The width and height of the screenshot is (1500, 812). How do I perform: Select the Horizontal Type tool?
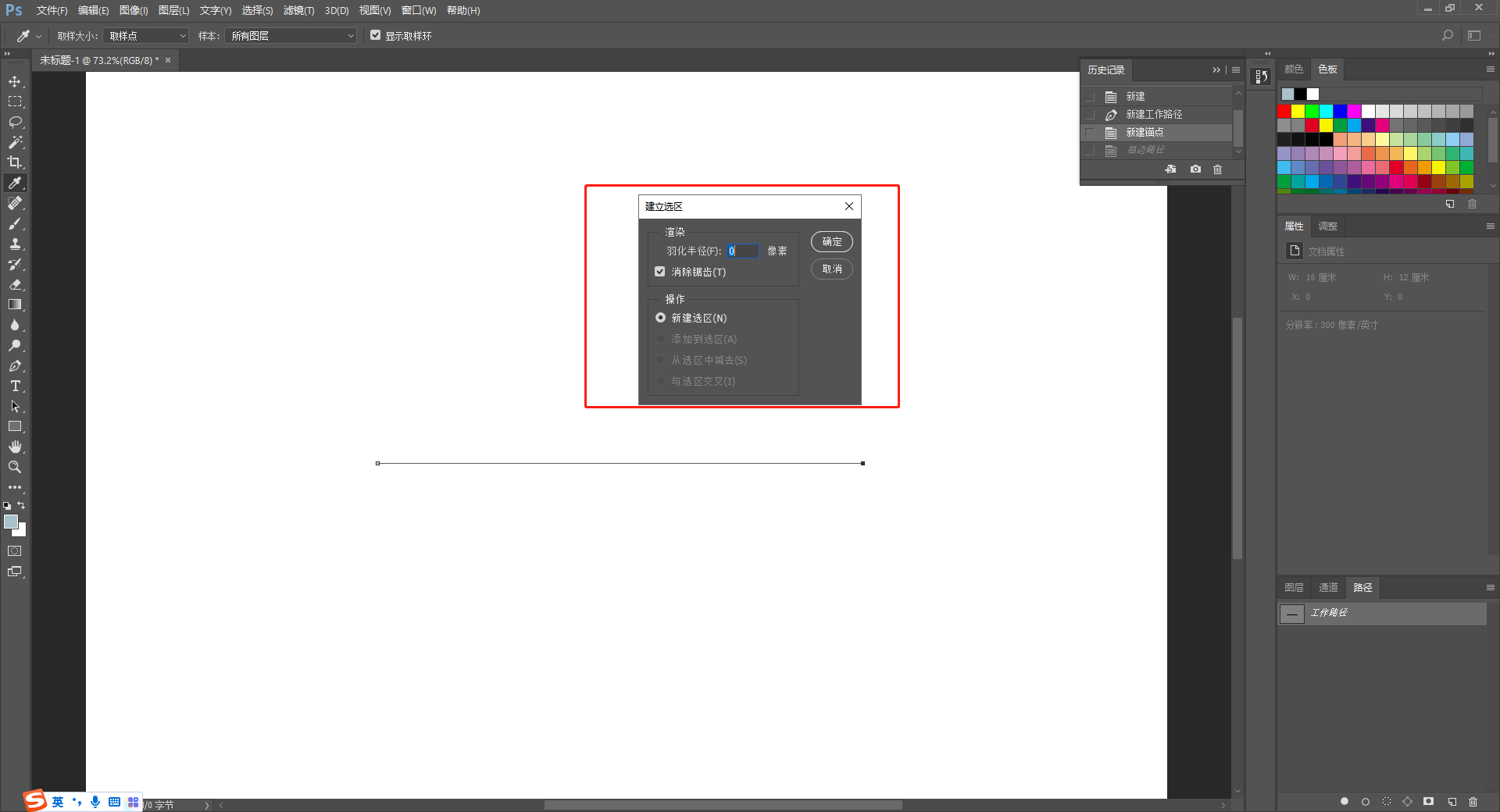[15, 386]
